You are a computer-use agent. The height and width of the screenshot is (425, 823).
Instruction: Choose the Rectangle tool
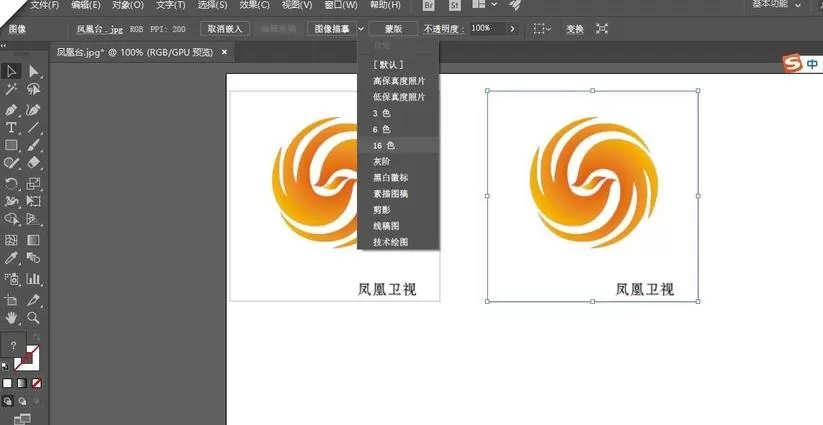[x=11, y=145]
